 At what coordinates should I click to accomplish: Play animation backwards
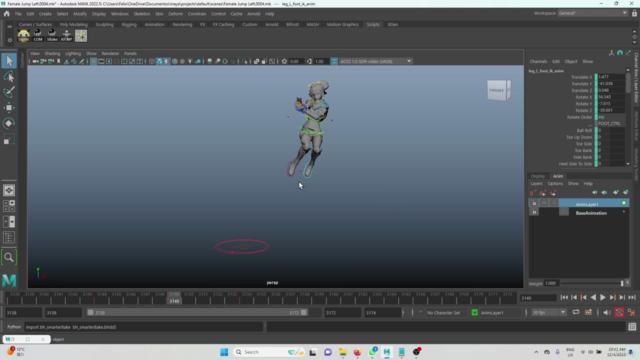click(x=593, y=298)
